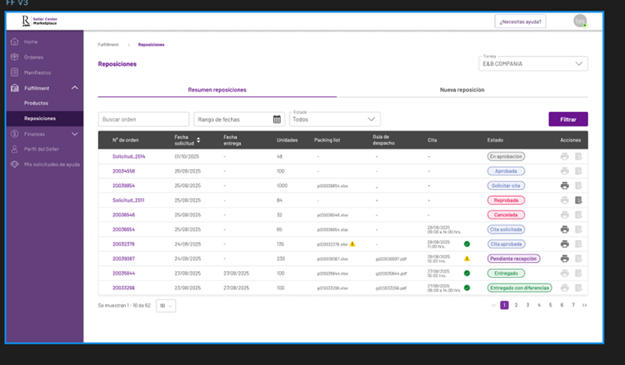The image size is (625, 365).
Task: Open Órdenes in the sidebar menu
Action: (x=33, y=57)
